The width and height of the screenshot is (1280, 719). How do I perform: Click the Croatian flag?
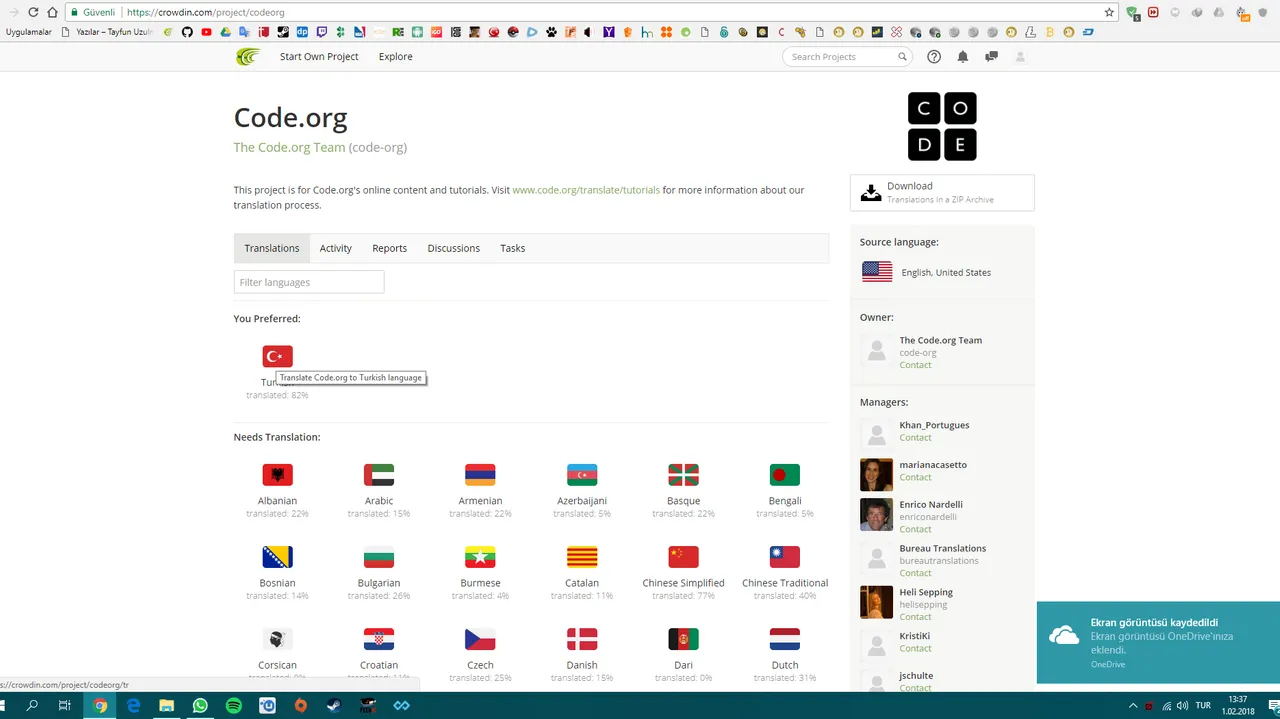coord(379,639)
